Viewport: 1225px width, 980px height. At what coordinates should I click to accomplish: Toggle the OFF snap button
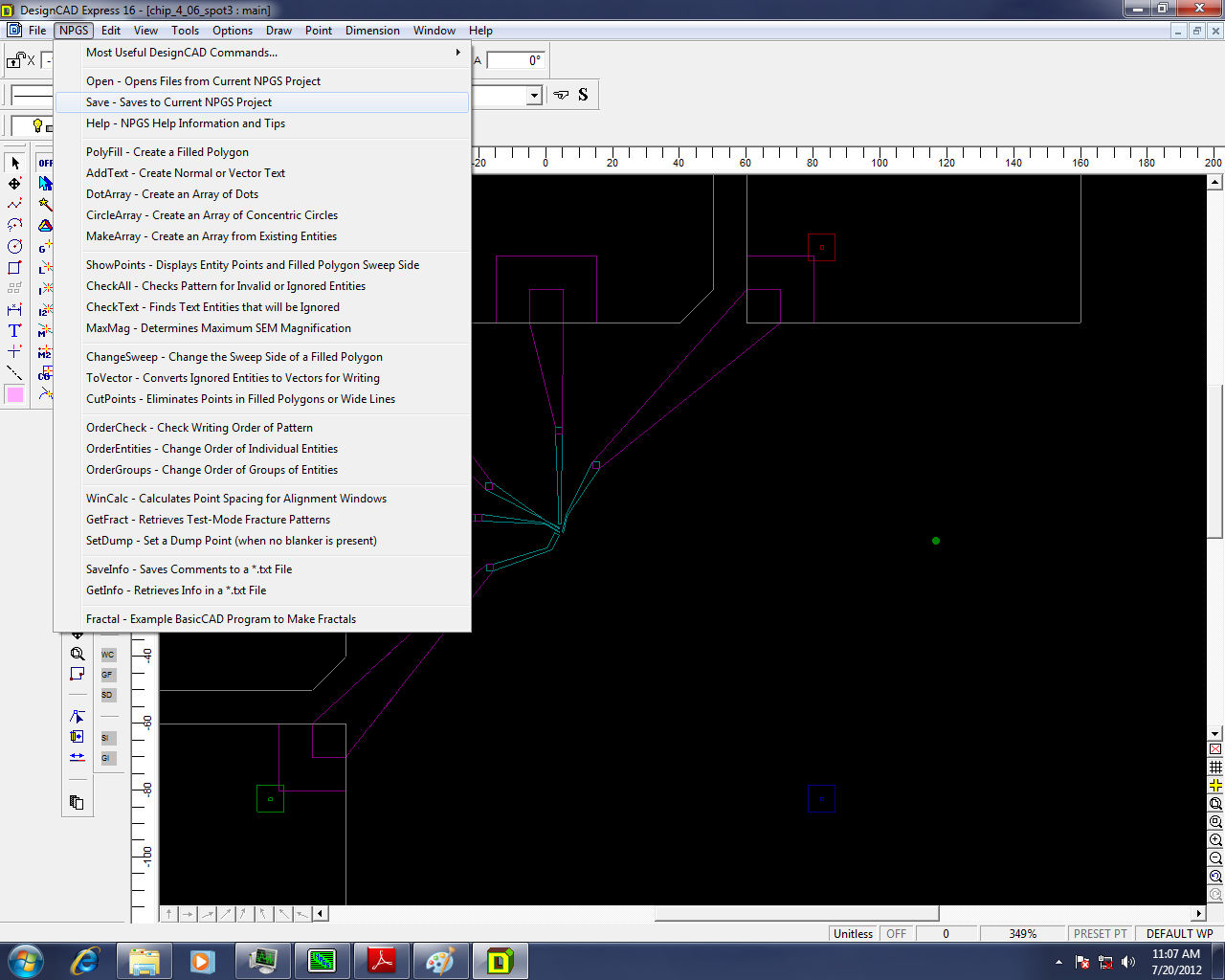coord(45,163)
